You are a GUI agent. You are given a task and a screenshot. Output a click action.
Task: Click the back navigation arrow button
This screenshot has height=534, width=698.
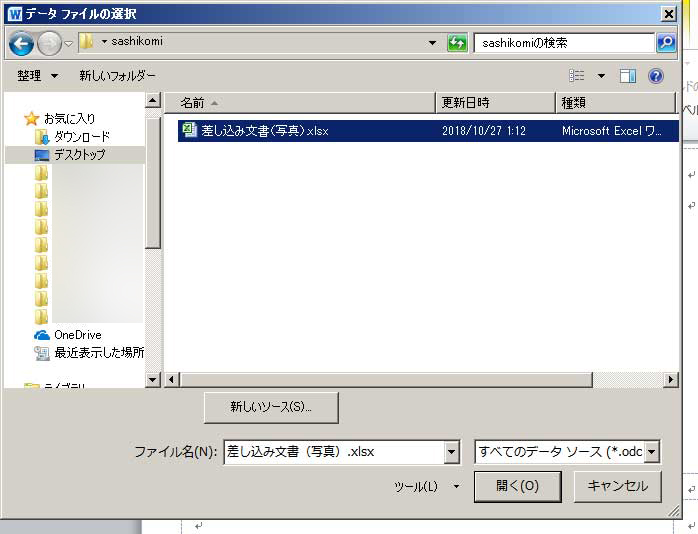(x=22, y=43)
